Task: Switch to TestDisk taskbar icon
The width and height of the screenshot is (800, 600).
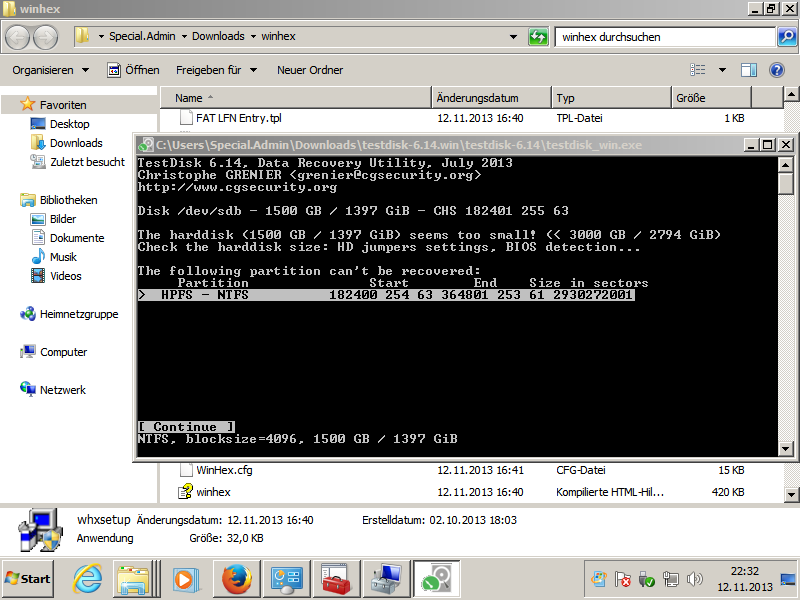Action: coord(436,579)
